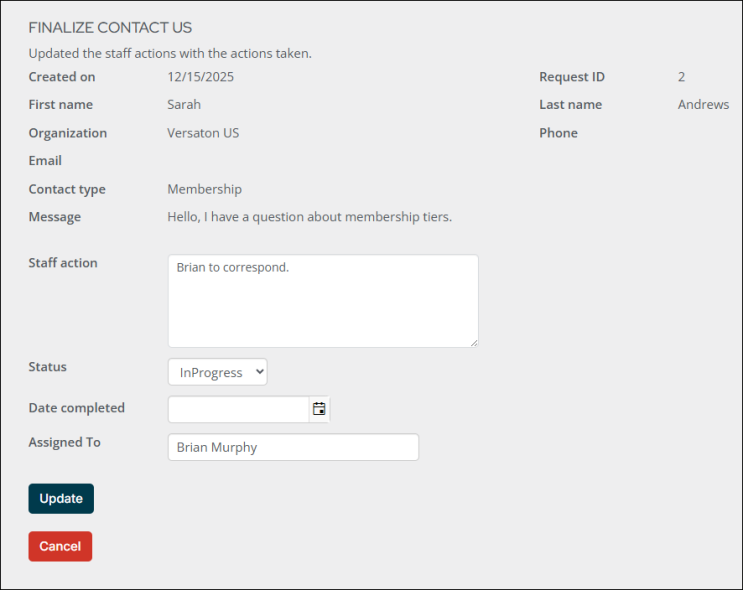Click the Assigned To field with Brian Murphy
This screenshot has width=743, height=590.
pyautogui.click(x=292, y=447)
